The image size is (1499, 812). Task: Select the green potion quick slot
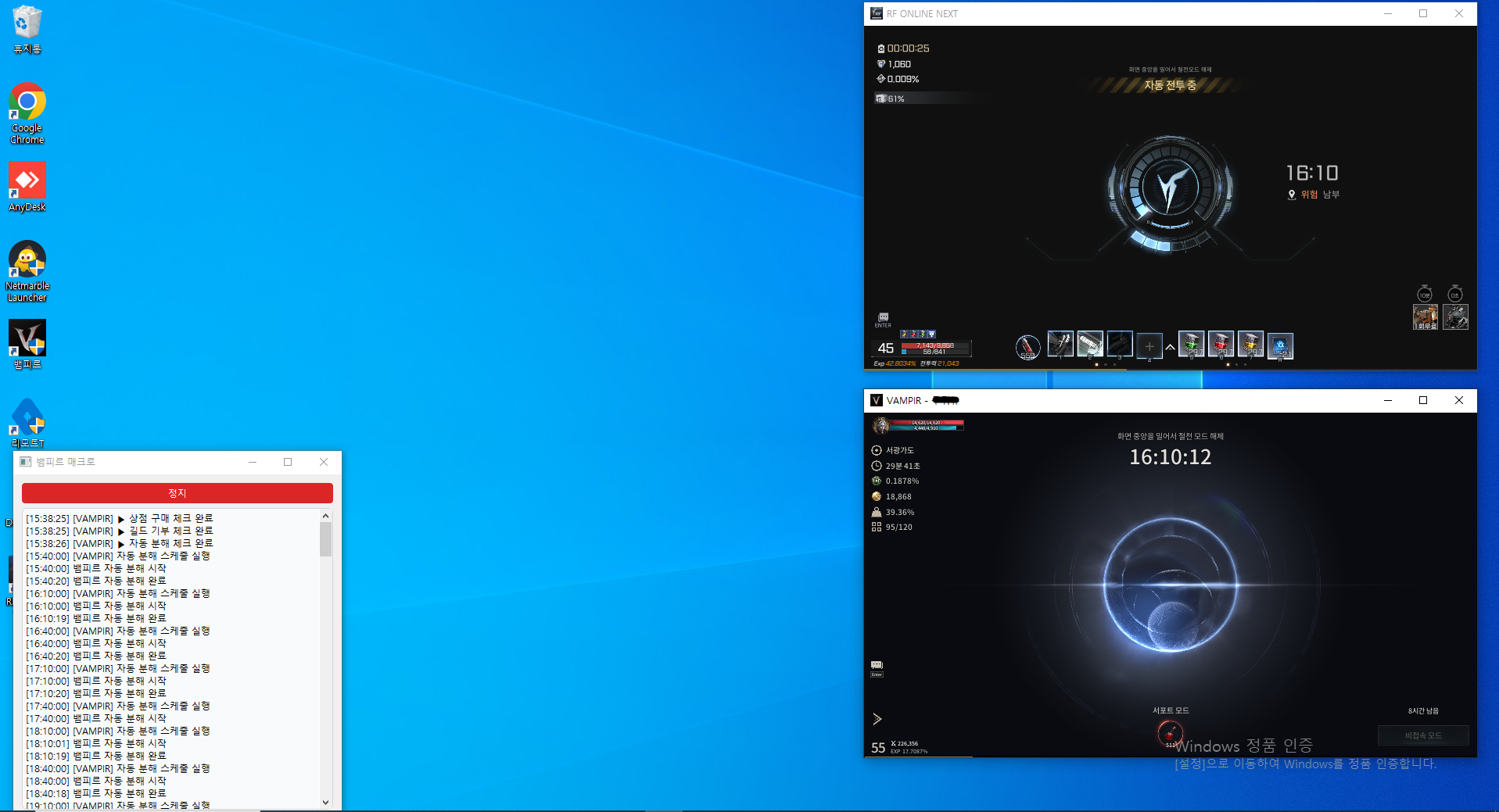tap(1191, 344)
